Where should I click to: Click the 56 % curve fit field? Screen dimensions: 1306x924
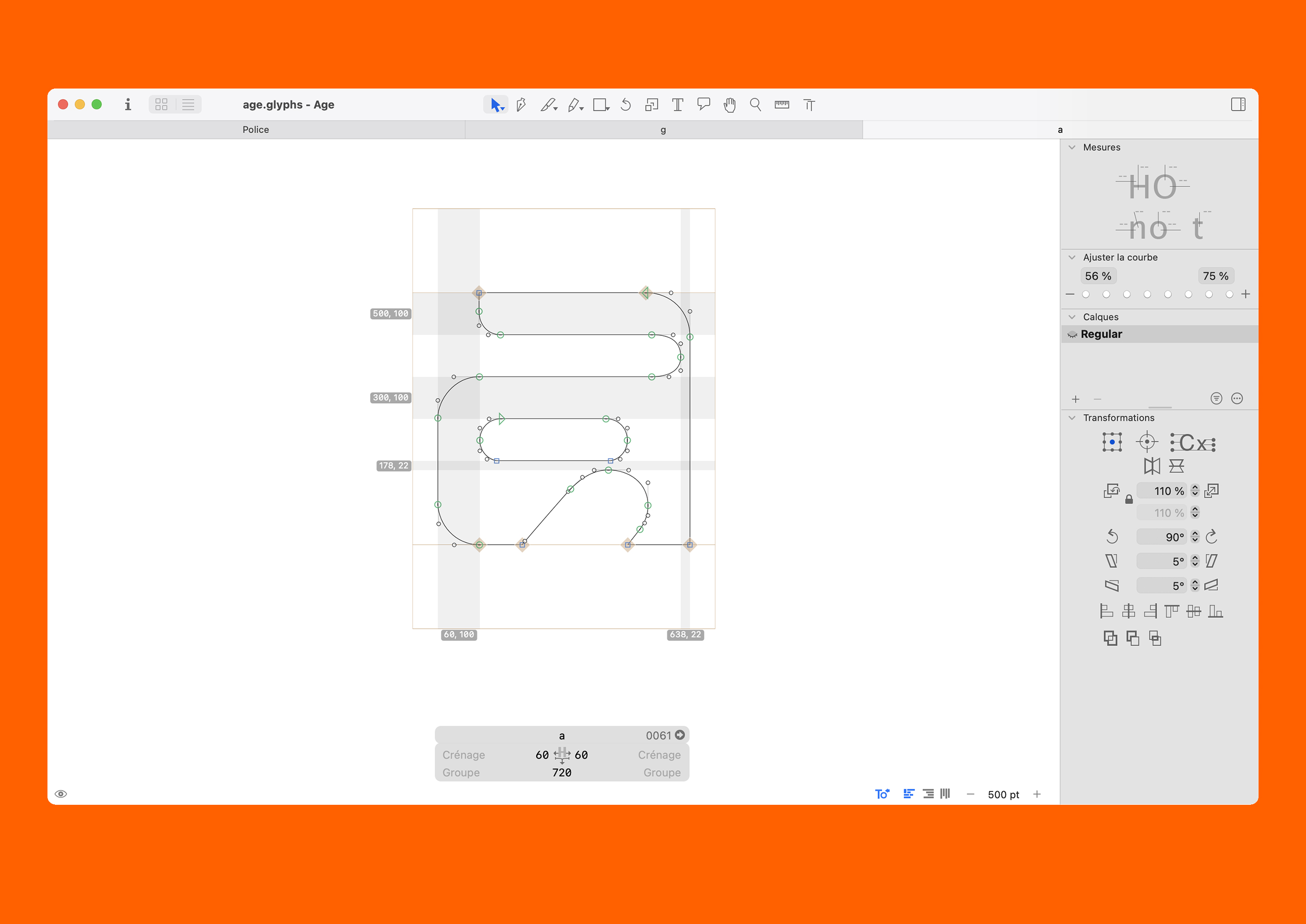1098,276
